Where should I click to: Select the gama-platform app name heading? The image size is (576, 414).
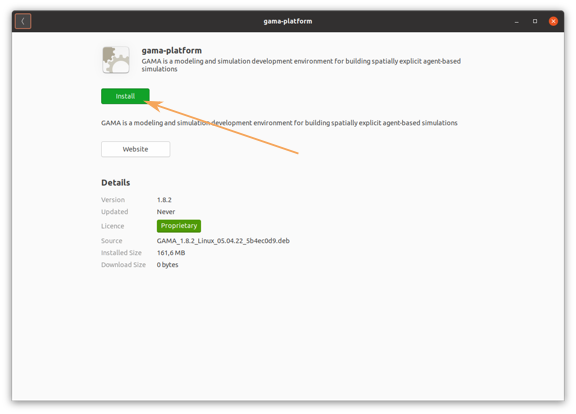172,50
